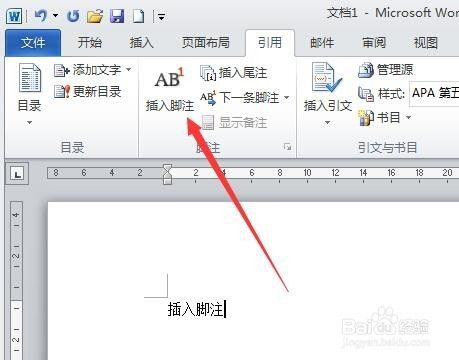Create a new blank document
The height and width of the screenshot is (360, 459).
coord(138,16)
